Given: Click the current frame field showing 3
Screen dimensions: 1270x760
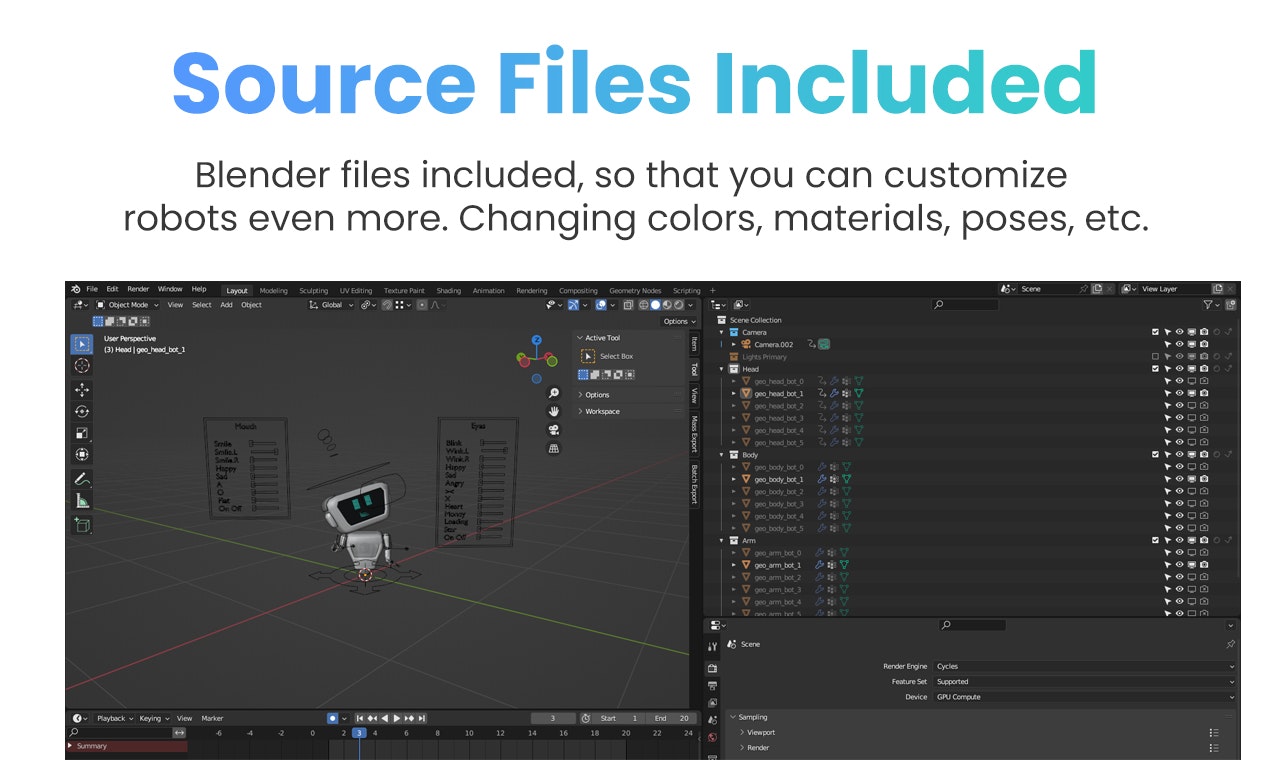Looking at the screenshot, I should (x=553, y=718).
